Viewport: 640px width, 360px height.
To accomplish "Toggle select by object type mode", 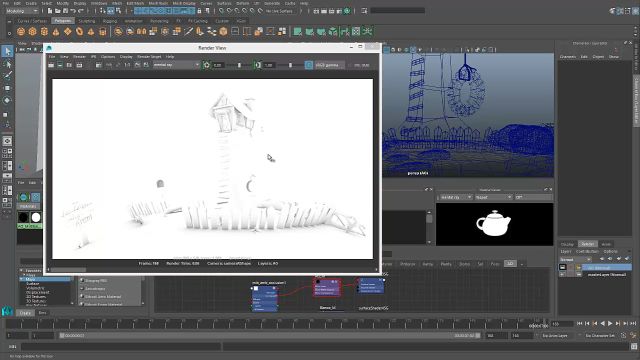I will 111,11.
